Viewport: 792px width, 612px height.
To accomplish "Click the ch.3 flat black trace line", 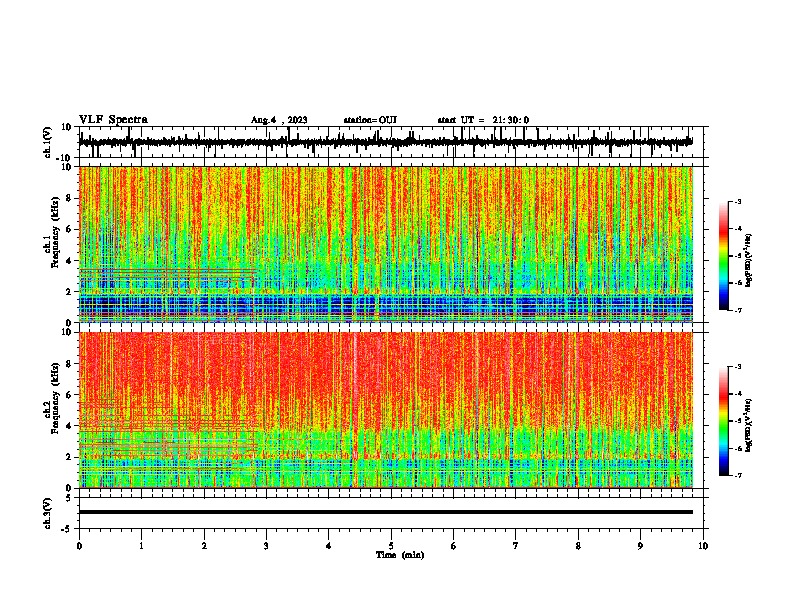I will click(385, 512).
